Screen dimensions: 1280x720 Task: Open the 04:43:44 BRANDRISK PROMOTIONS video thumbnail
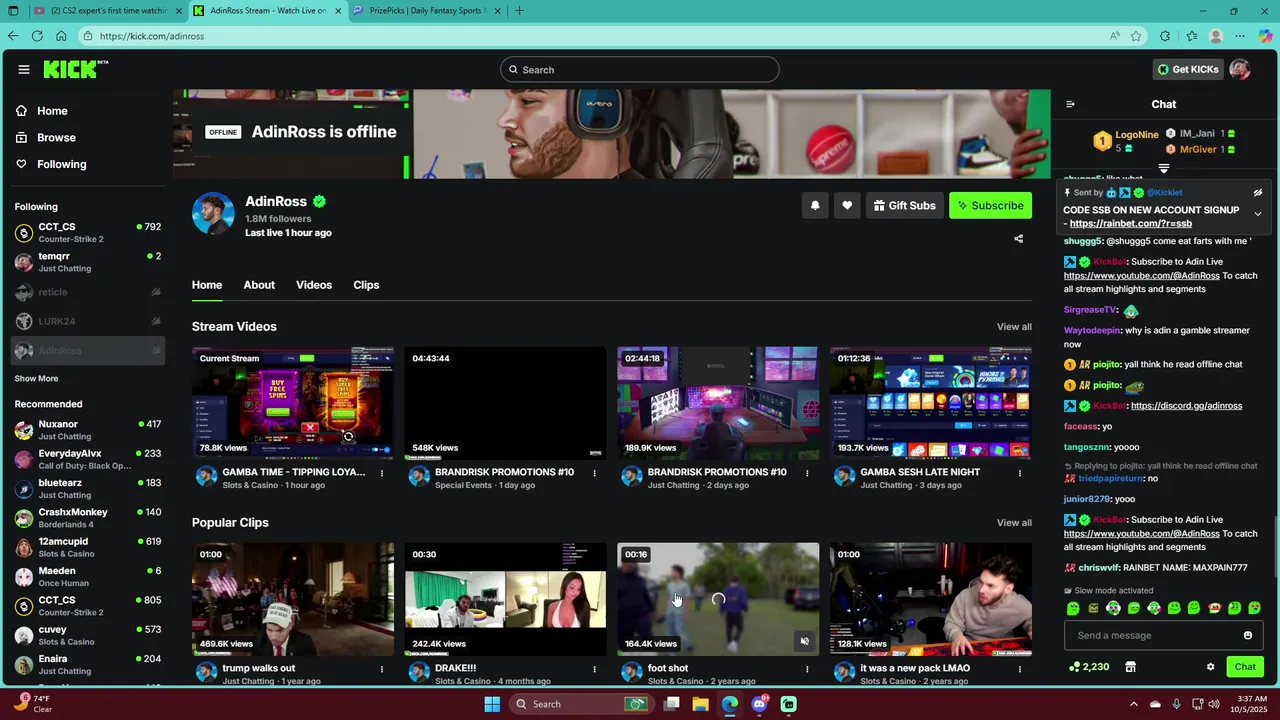click(x=505, y=403)
